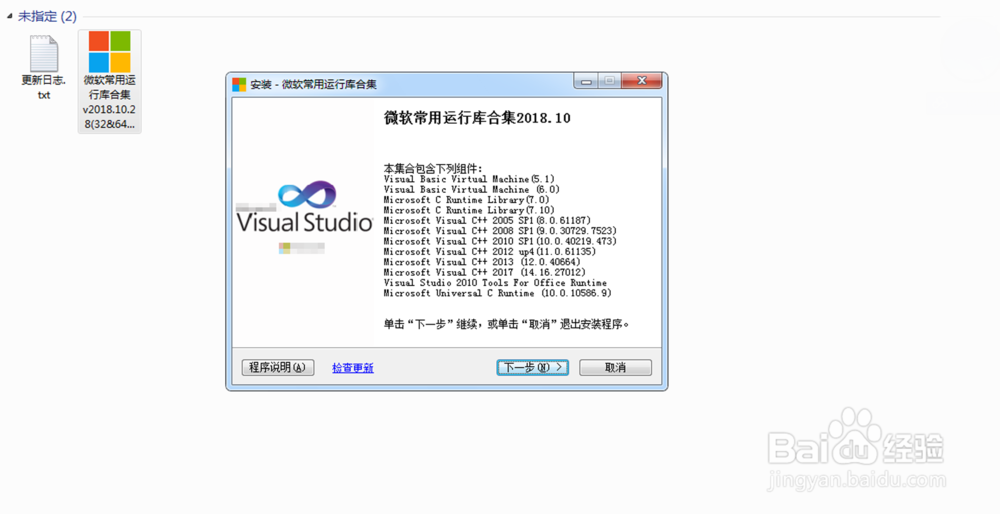Image resolution: width=1000 pixels, height=514 pixels.
Task: Minimize the installer dialog window
Action: pyautogui.click(x=585, y=81)
